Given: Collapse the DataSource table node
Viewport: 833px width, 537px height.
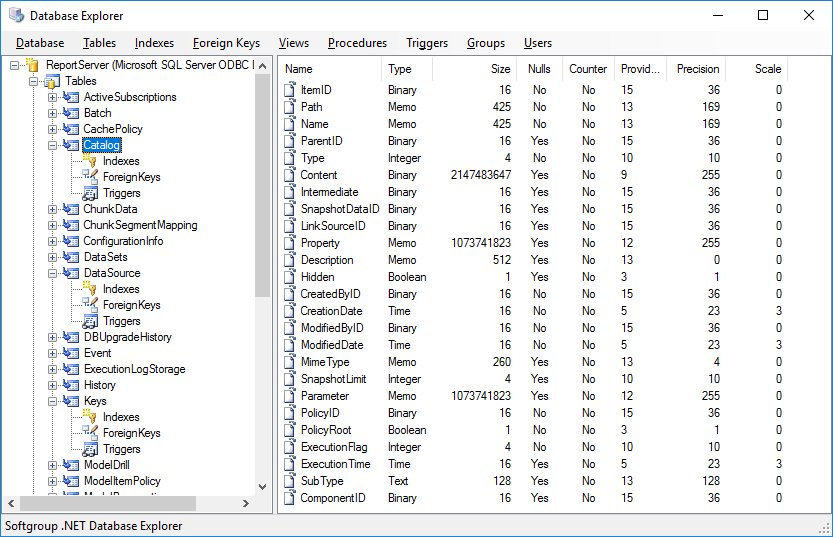Looking at the screenshot, I should click(x=52, y=273).
